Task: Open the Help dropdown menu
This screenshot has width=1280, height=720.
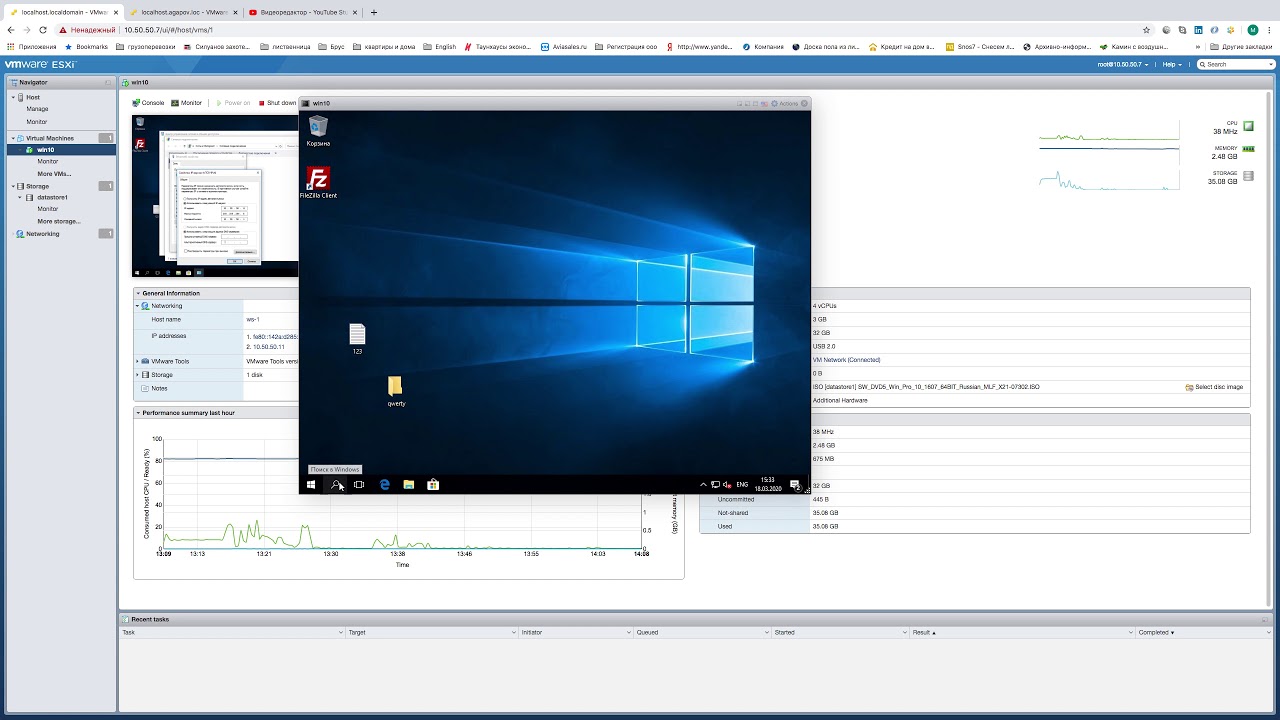Action: (x=1173, y=64)
